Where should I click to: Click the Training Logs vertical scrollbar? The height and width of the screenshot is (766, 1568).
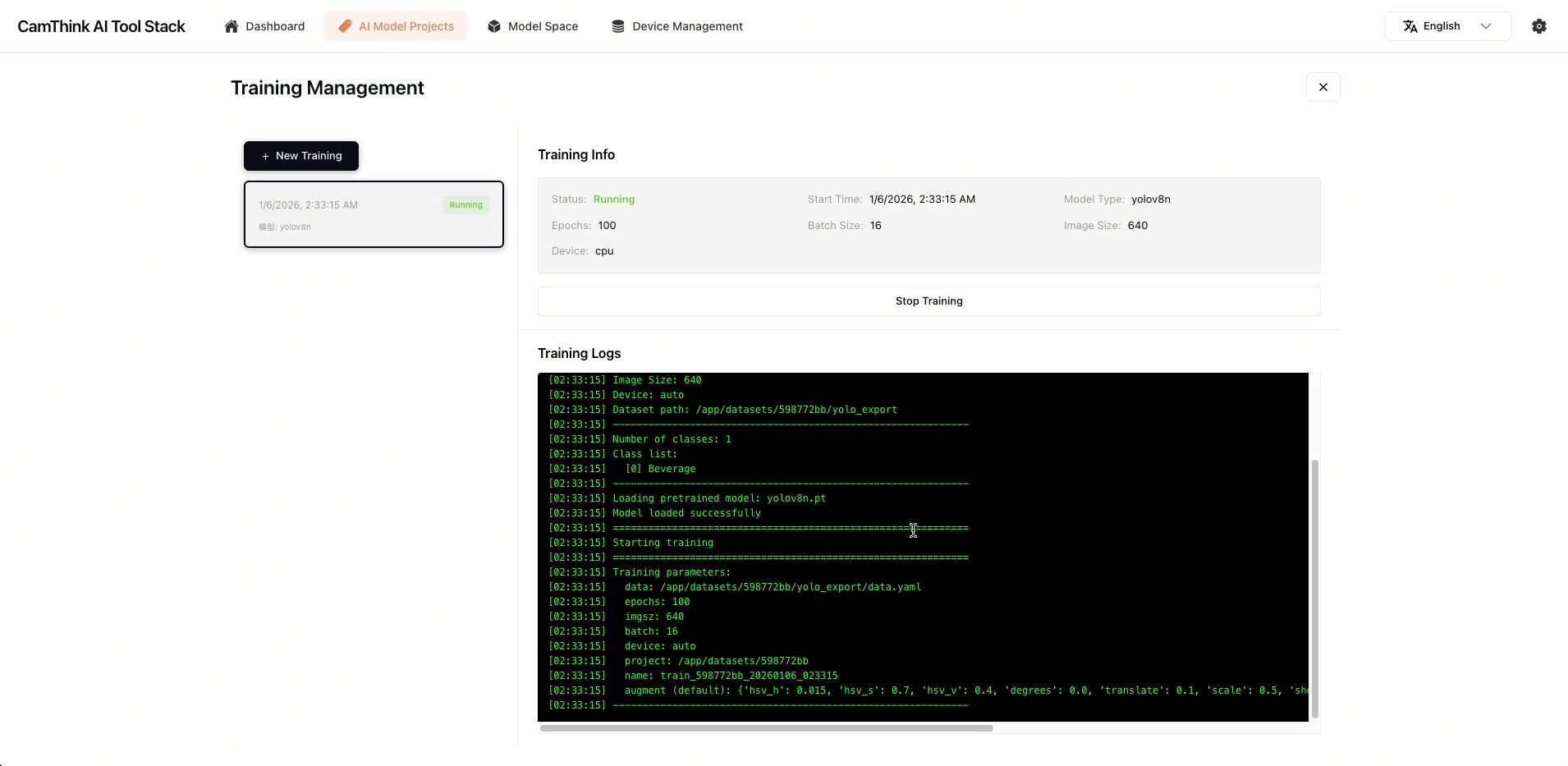pos(1314,588)
